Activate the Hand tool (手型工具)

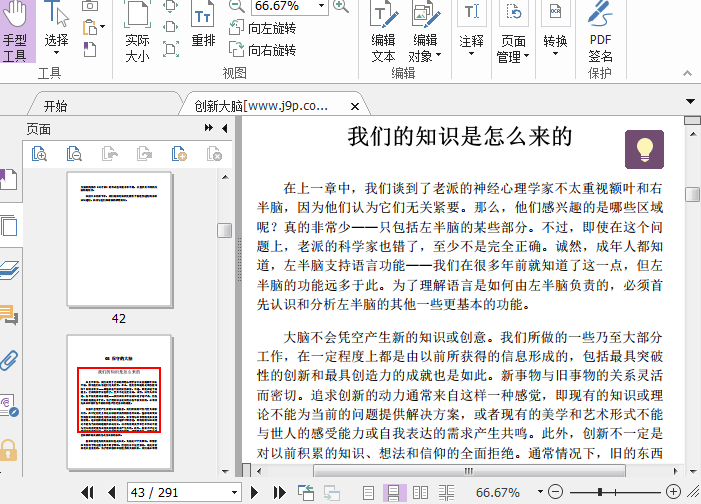pos(17,31)
